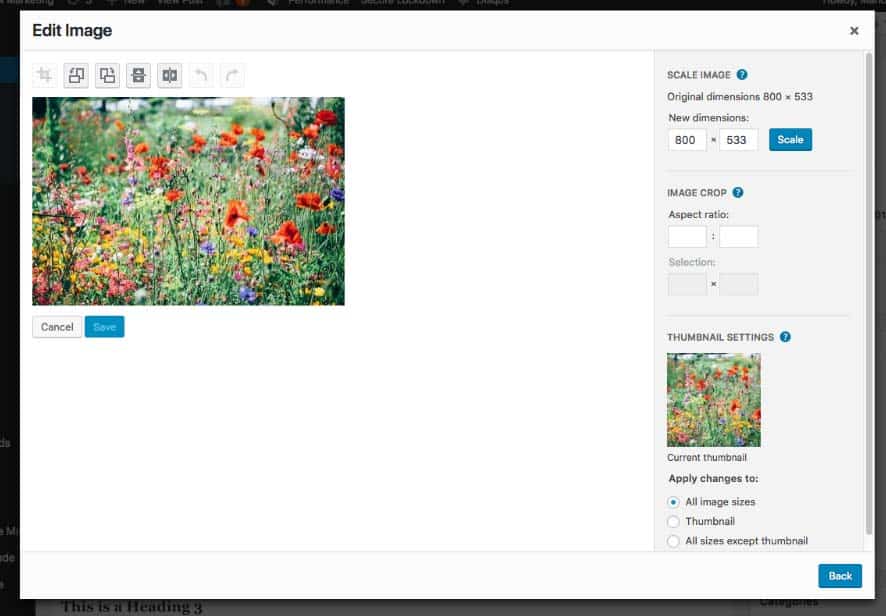This screenshot has width=886, height=616.
Task: Click the new width field showing 800
Action: [687, 140]
